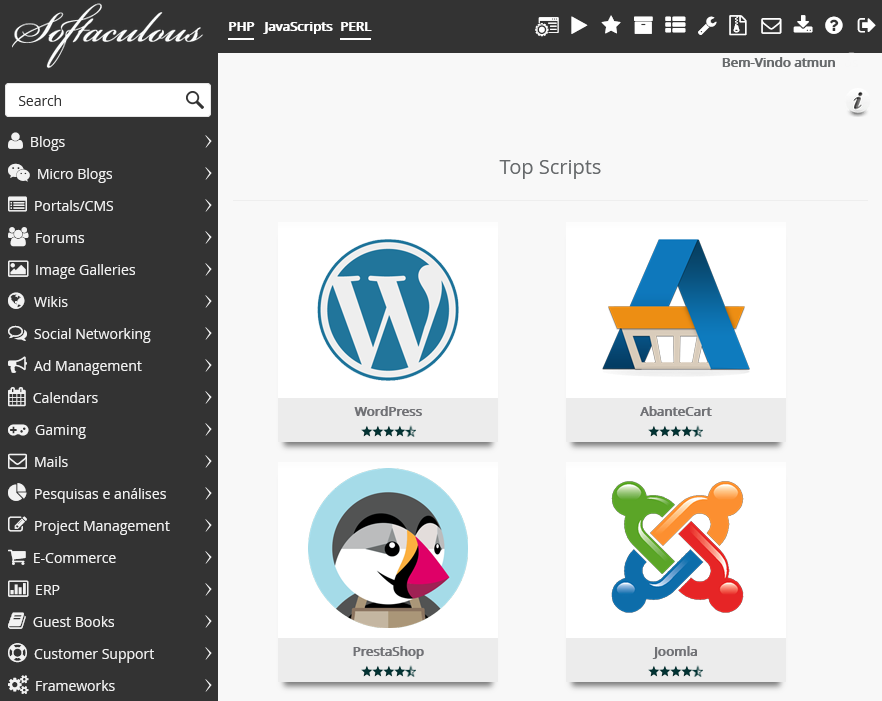Expand the Mails category chevron
The image size is (882, 701).
[208, 461]
